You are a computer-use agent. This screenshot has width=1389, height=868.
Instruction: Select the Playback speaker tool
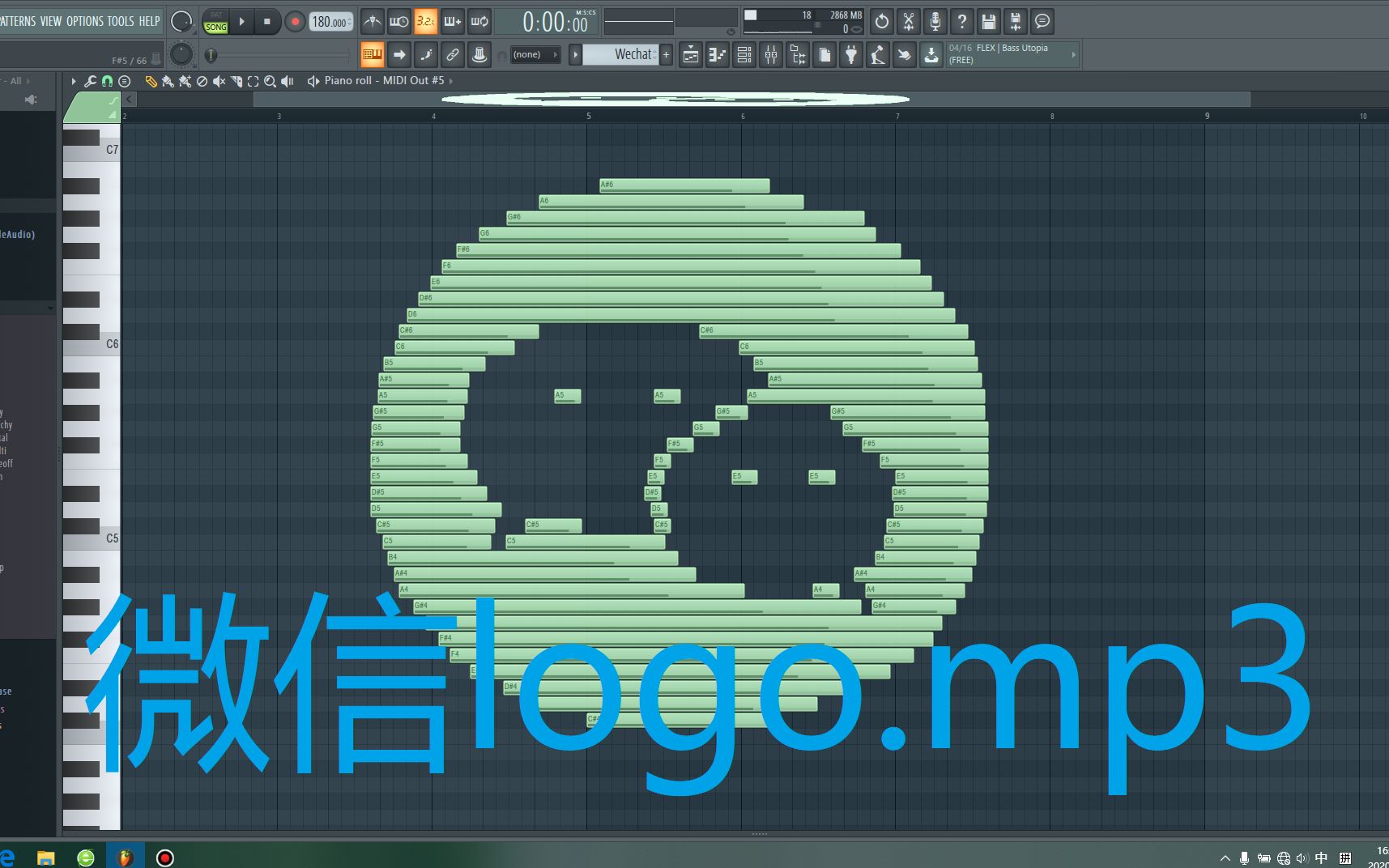tap(287, 81)
